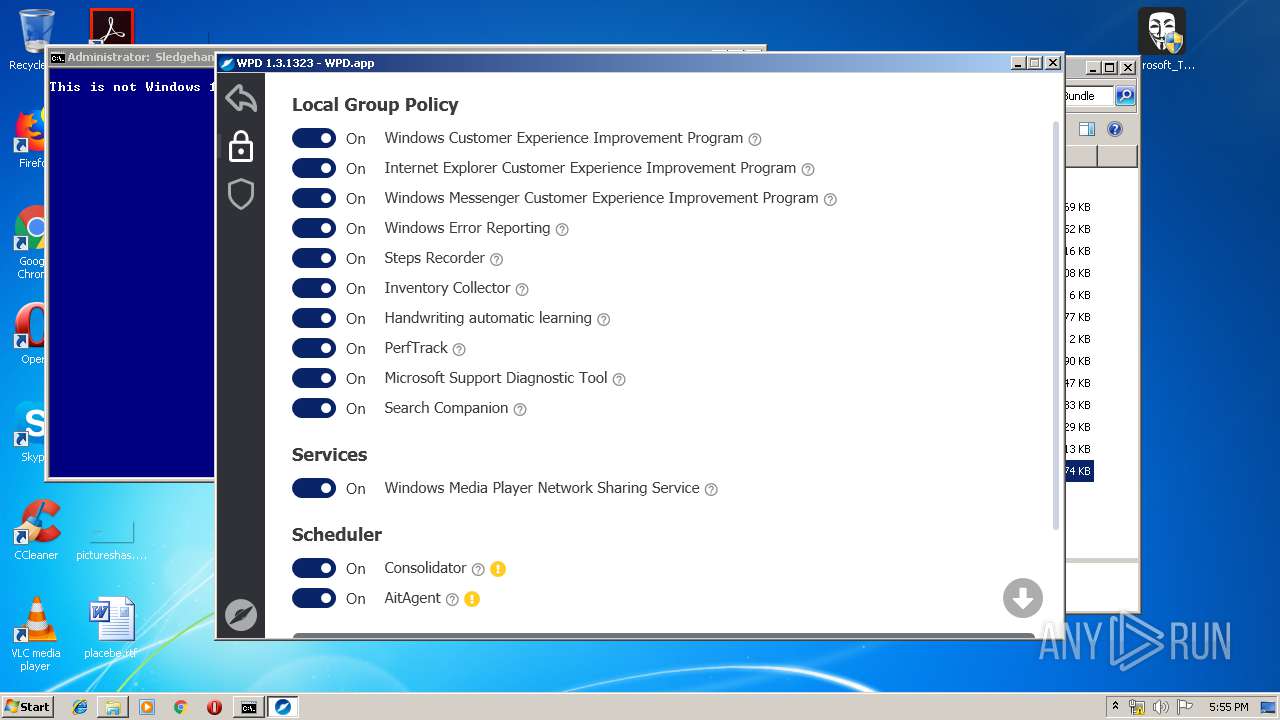The width and height of the screenshot is (1280, 720).
Task: Click the Explorer search input field
Action: click(1088, 96)
